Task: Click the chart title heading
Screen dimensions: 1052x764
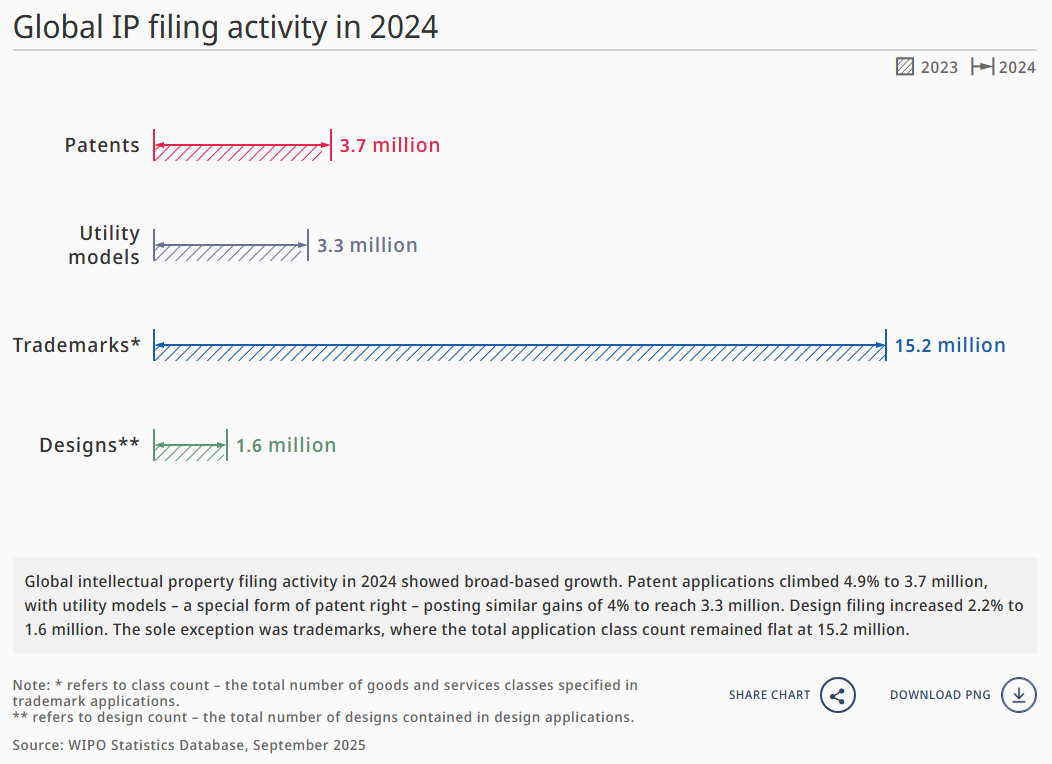Action: [x=225, y=27]
